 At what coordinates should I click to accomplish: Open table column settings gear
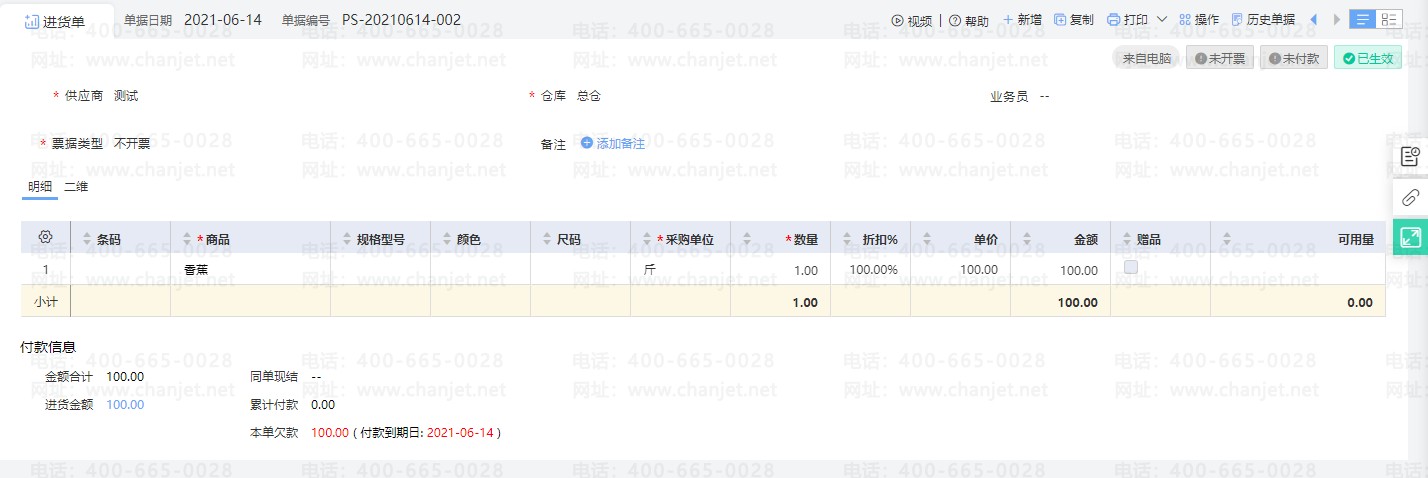click(x=45, y=237)
